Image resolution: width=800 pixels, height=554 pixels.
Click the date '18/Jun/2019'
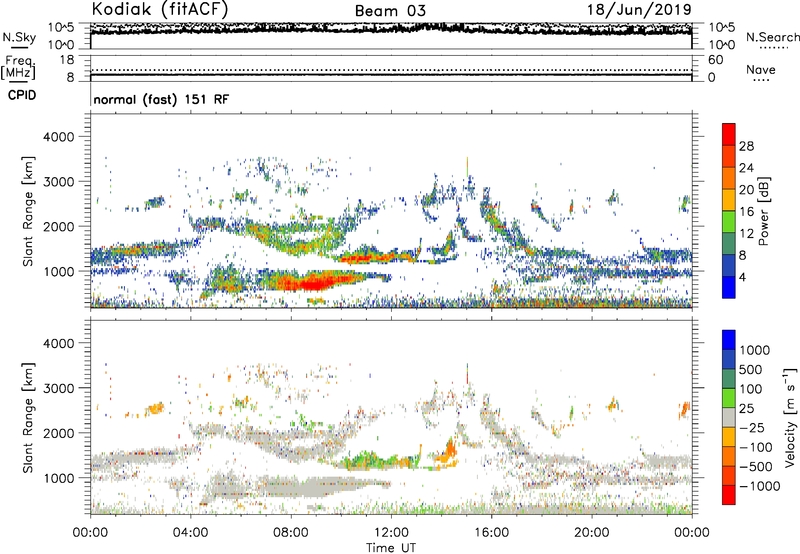[x=639, y=10]
